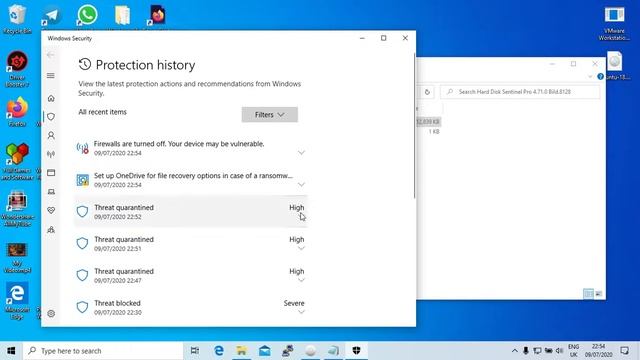Open Edge from the taskbar
Screen dimensions: 640x360
[x=219, y=351]
